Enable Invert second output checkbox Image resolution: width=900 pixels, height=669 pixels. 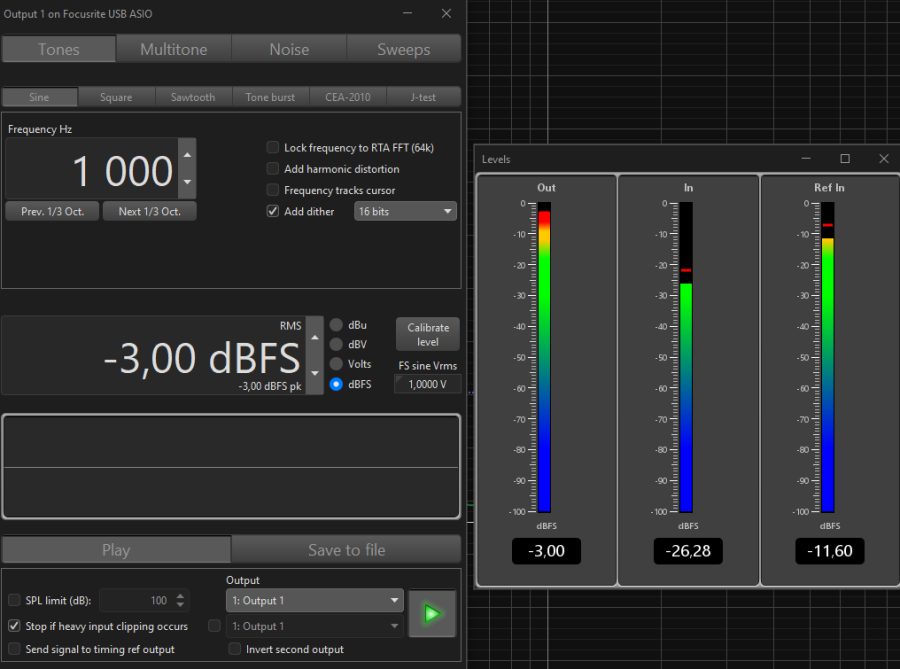234,649
